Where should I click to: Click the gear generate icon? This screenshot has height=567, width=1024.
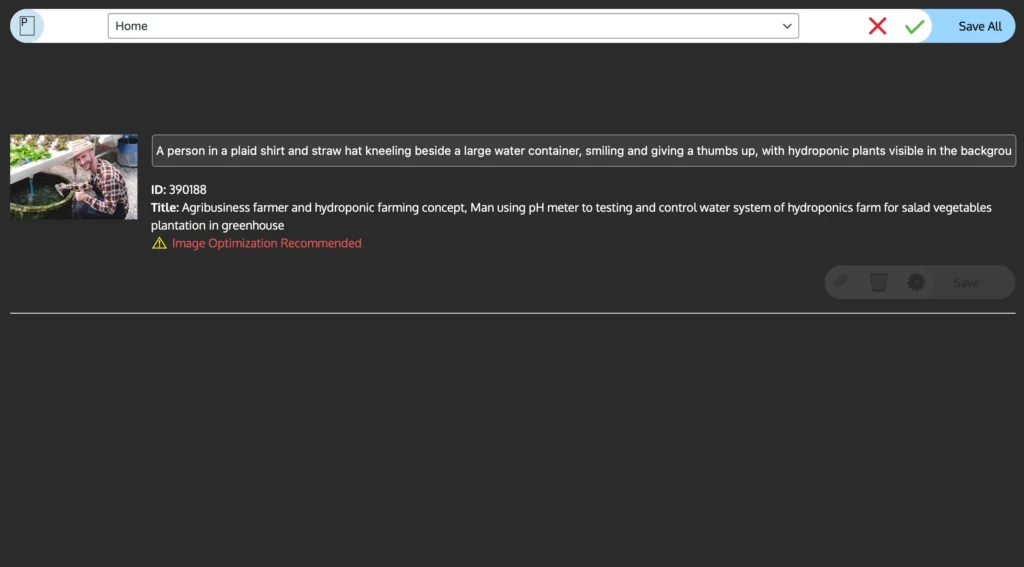tap(915, 283)
